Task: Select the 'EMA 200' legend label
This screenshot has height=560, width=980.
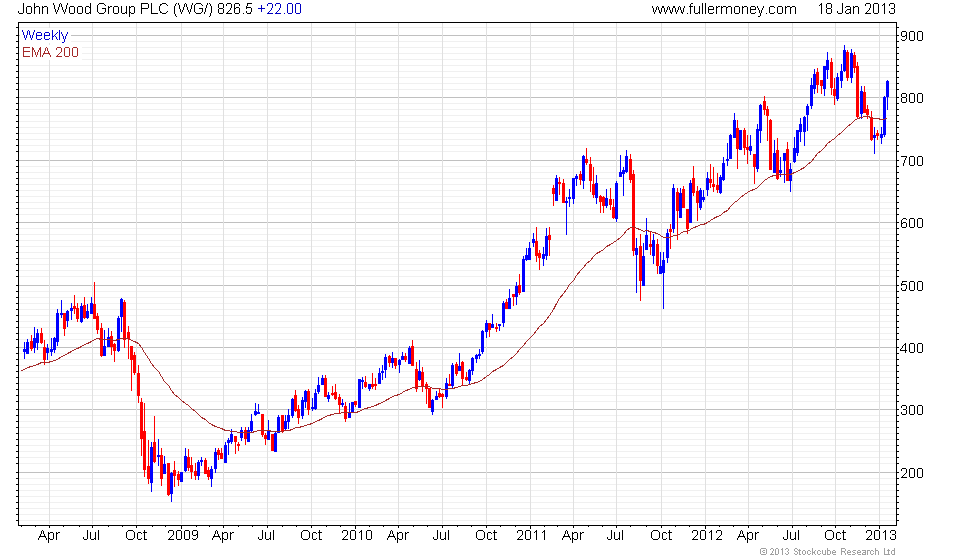Action: 51,52
